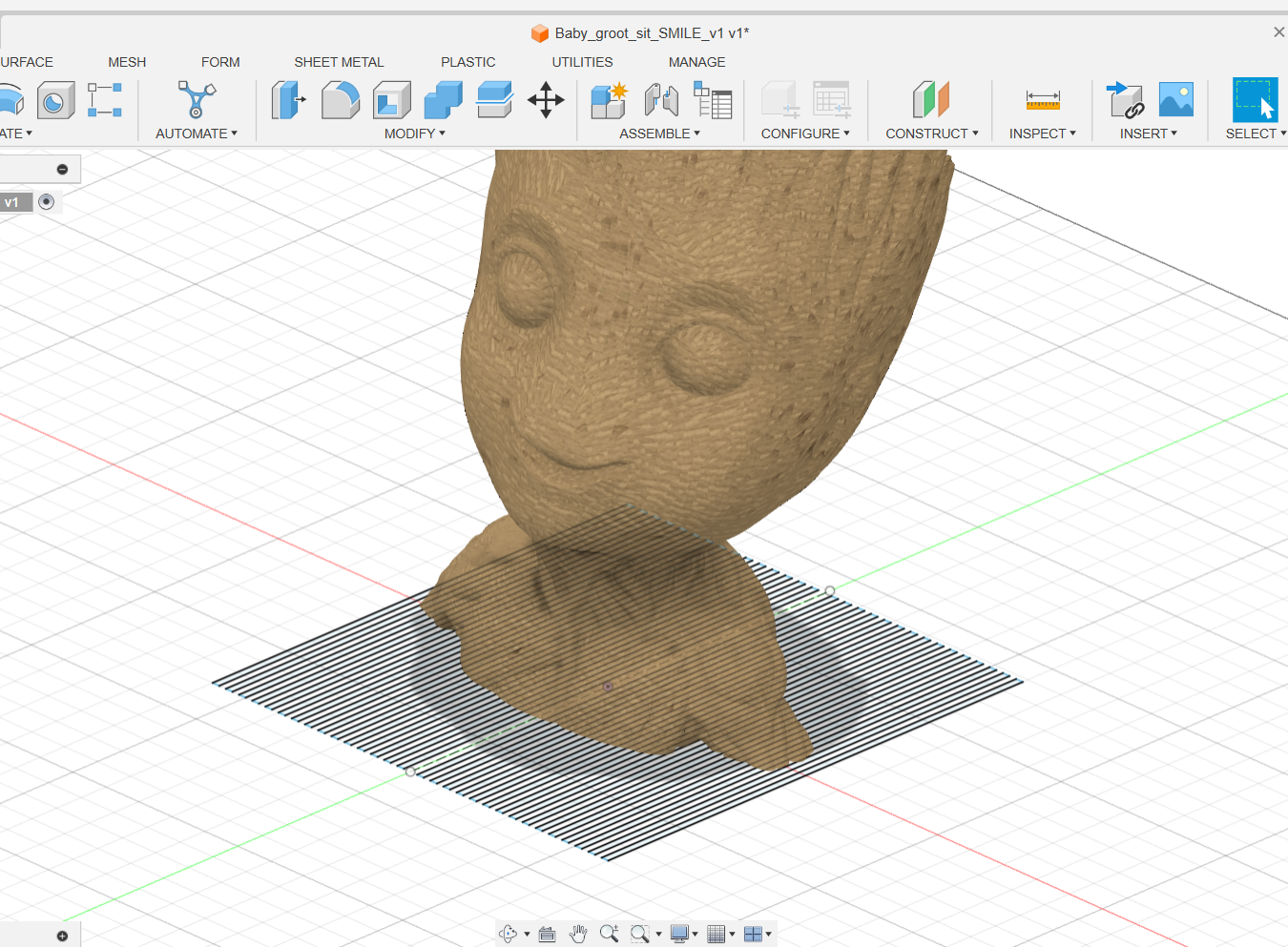Switch to the MANAGE tab
Viewport: 1288px width, 947px height.
(x=696, y=62)
